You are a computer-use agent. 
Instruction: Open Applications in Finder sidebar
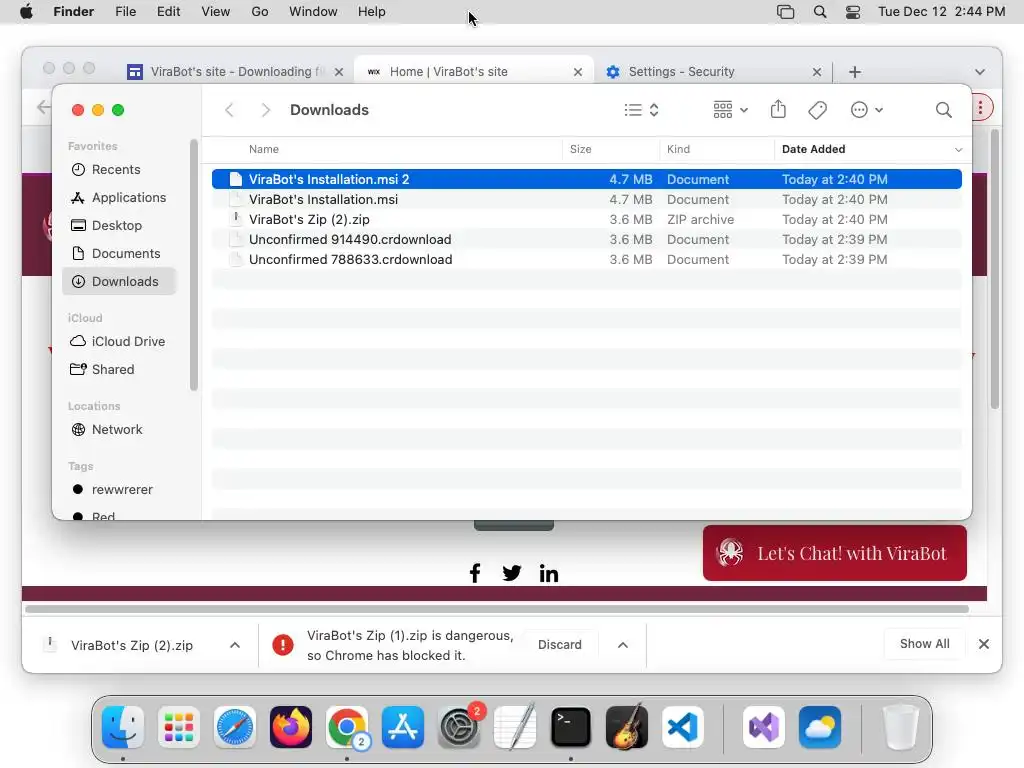119,197
